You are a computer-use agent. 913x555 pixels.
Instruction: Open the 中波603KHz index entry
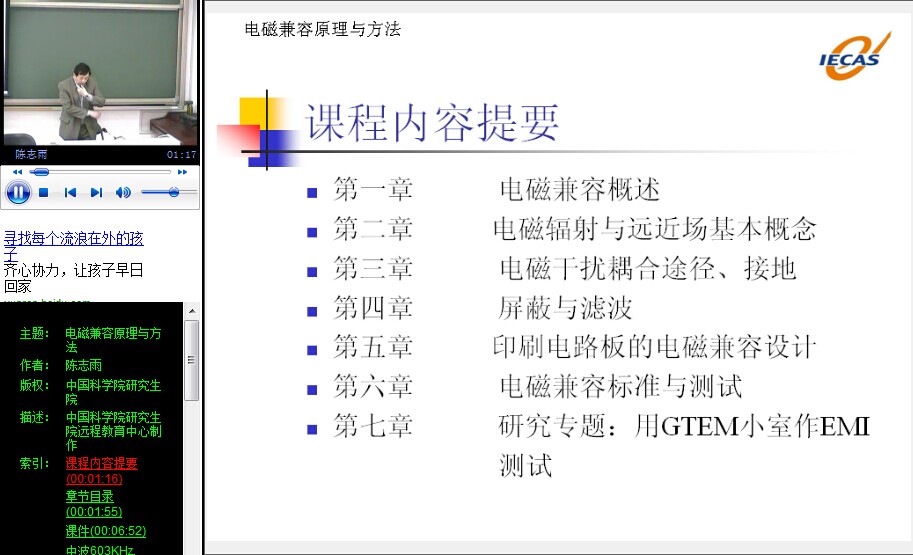point(100,550)
